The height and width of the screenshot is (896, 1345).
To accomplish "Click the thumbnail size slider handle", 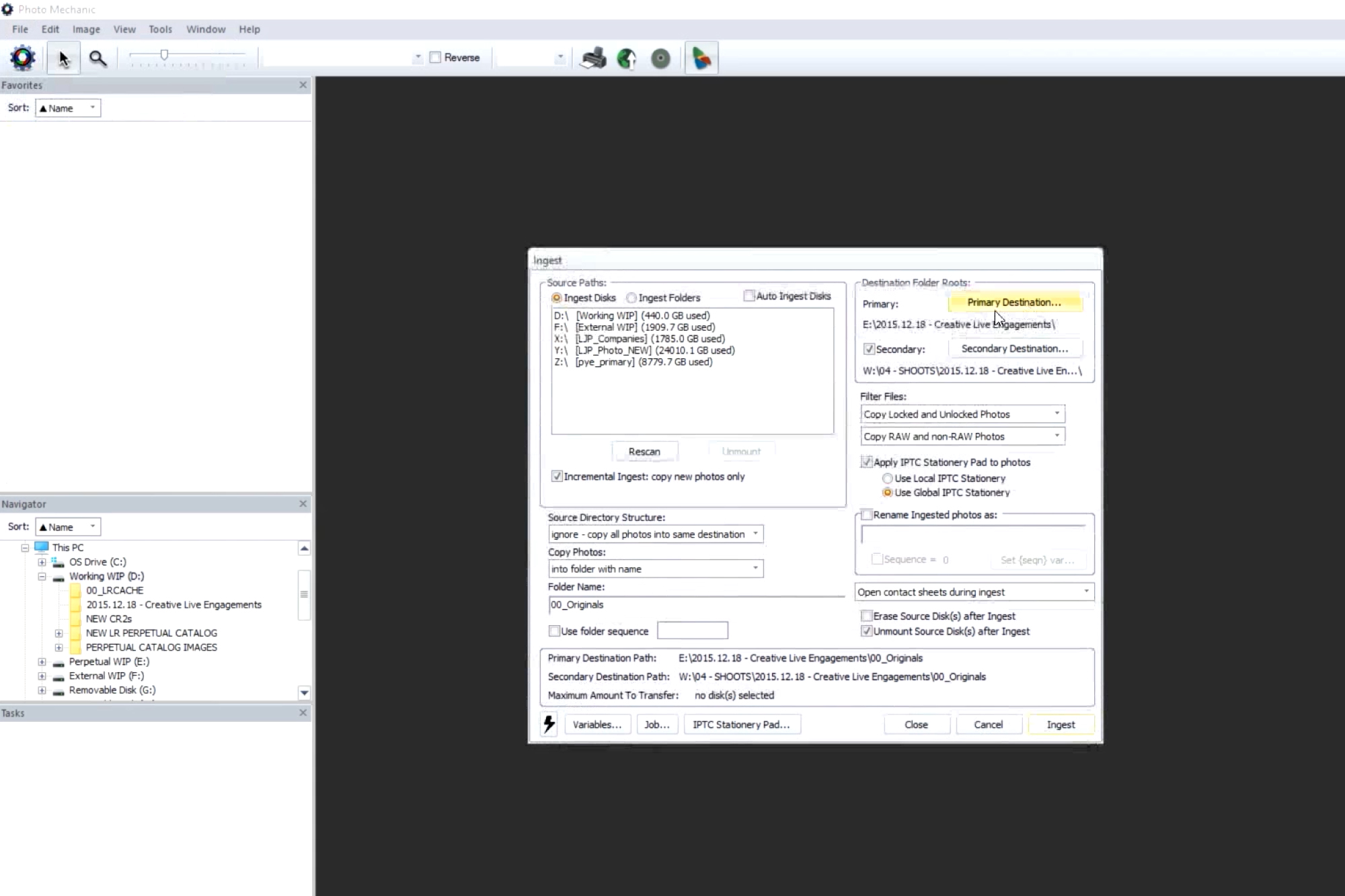I will (x=164, y=55).
